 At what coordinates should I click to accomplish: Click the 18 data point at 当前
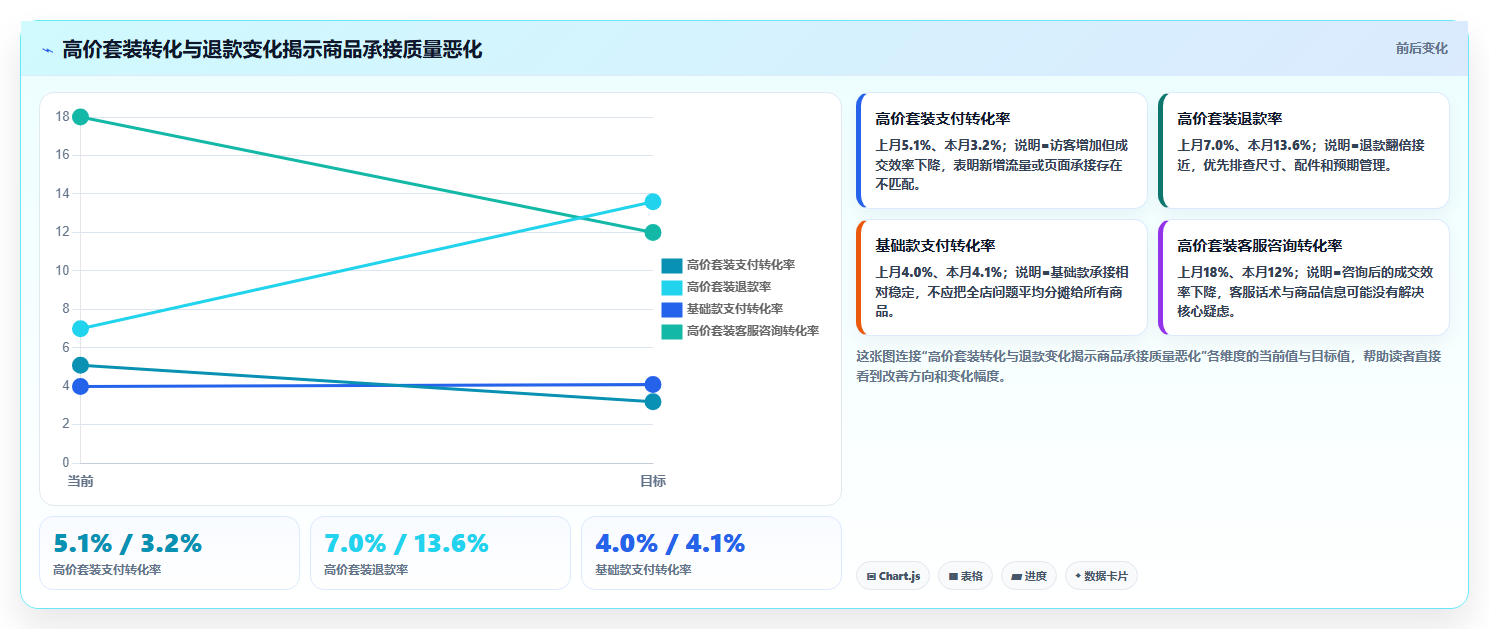coord(81,117)
